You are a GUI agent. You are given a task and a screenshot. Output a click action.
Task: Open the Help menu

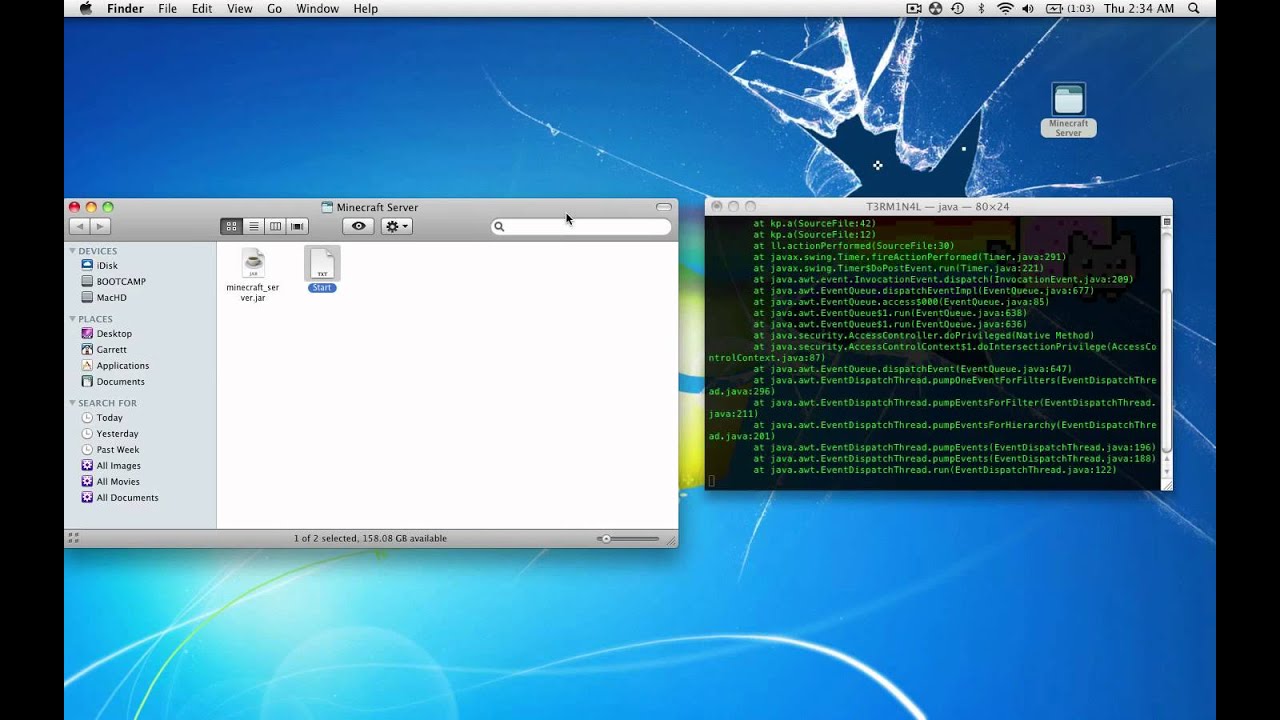[x=366, y=8]
